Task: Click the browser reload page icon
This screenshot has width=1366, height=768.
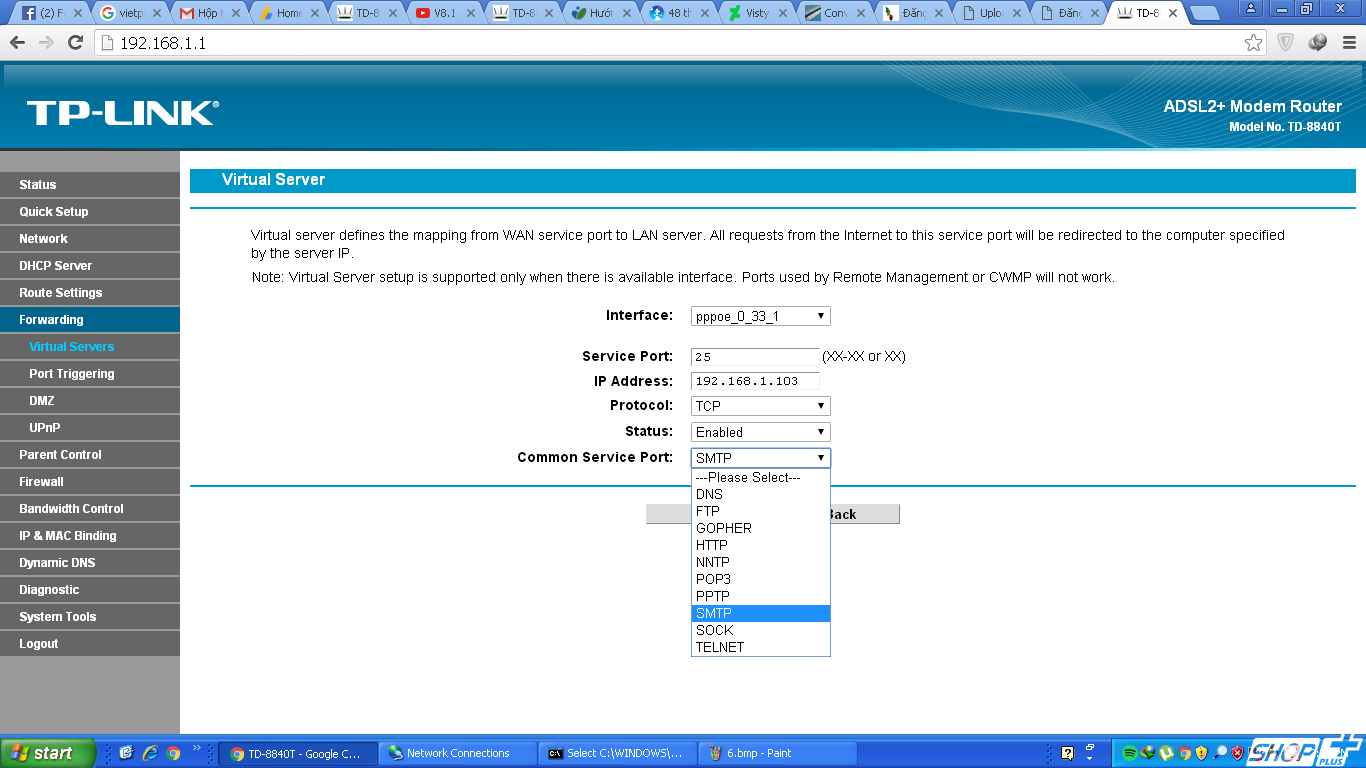Action: pos(75,43)
